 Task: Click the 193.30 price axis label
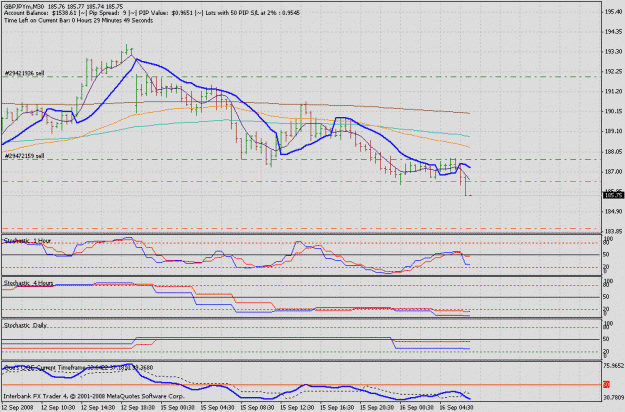pos(614,51)
